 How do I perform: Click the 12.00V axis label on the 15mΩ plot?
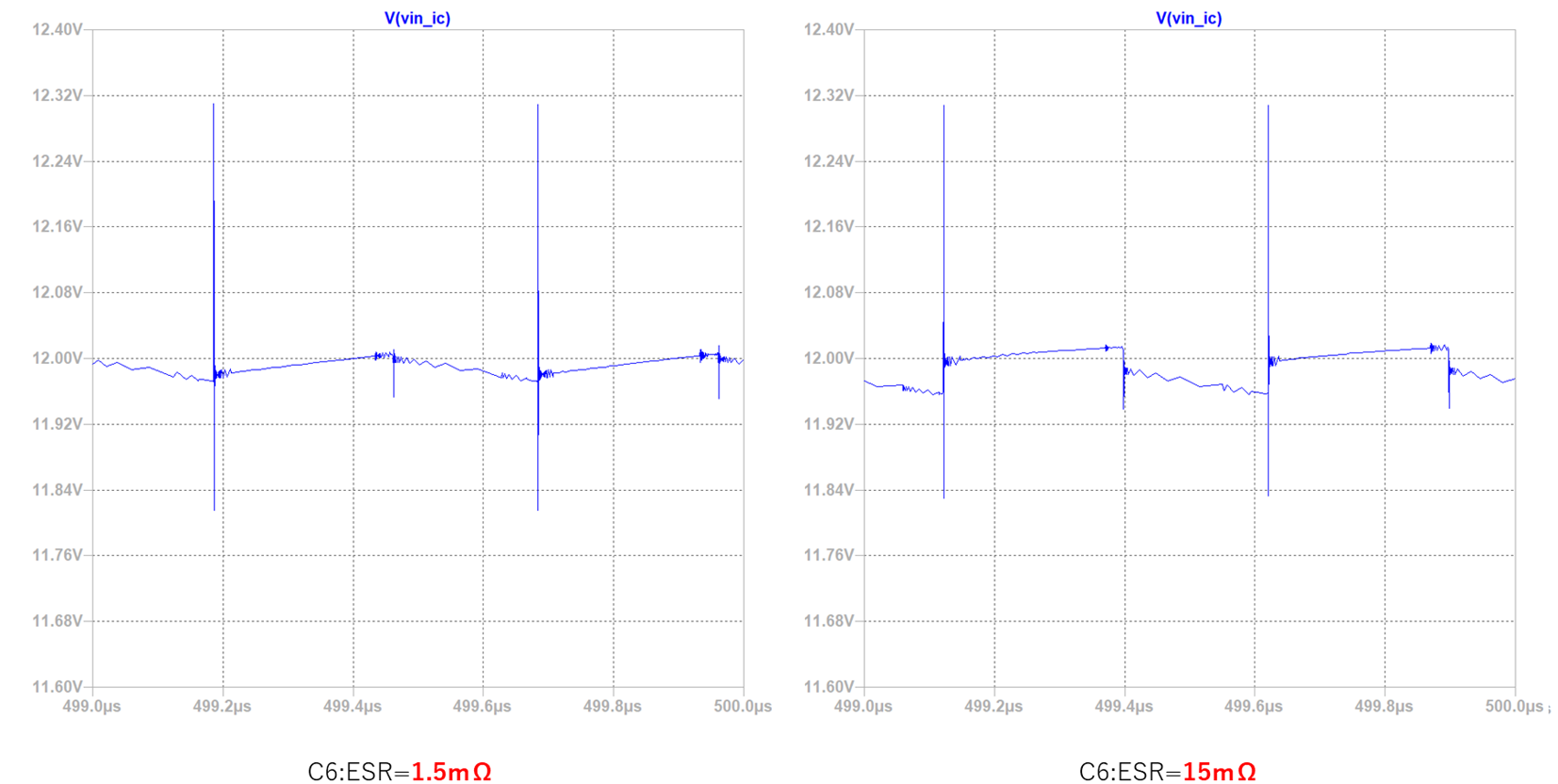(x=828, y=358)
